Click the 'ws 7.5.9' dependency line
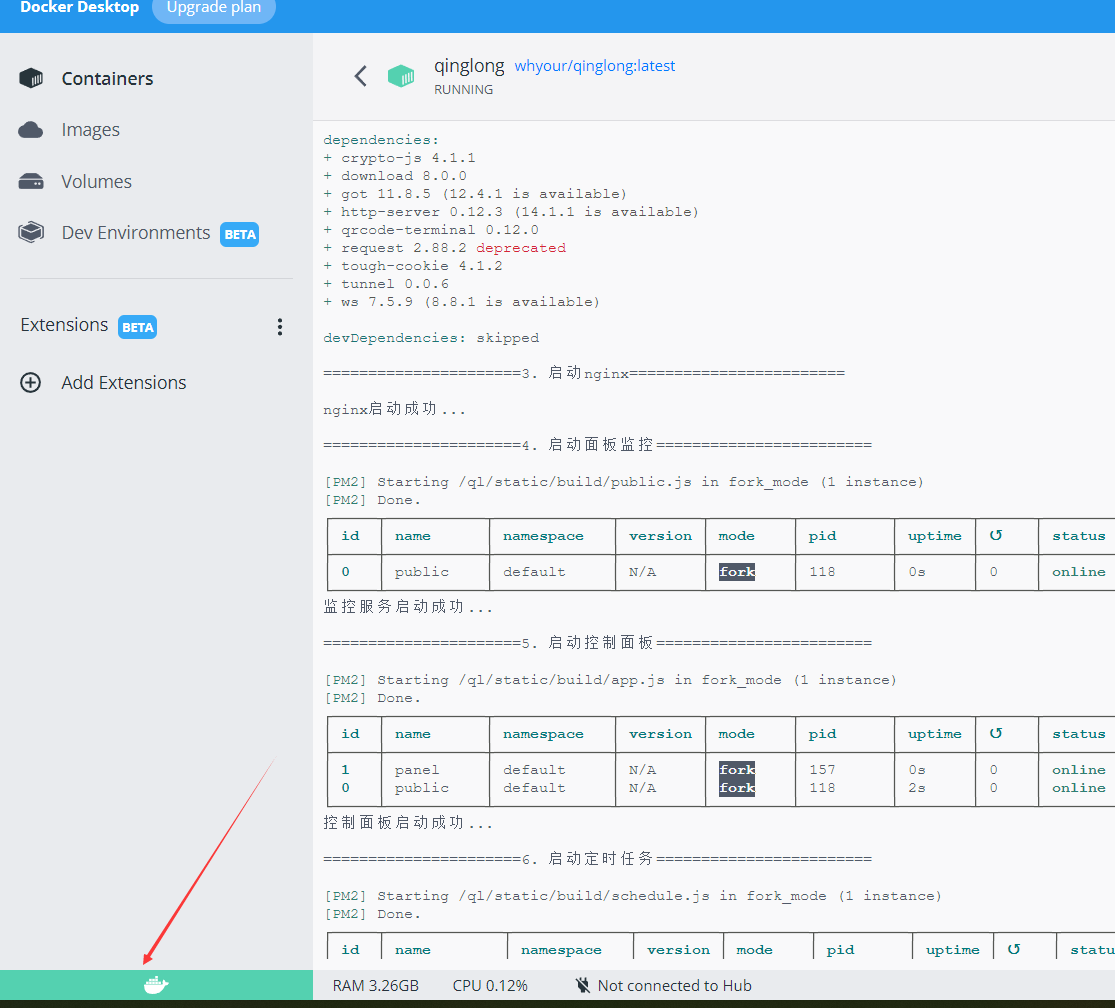 coord(462,302)
